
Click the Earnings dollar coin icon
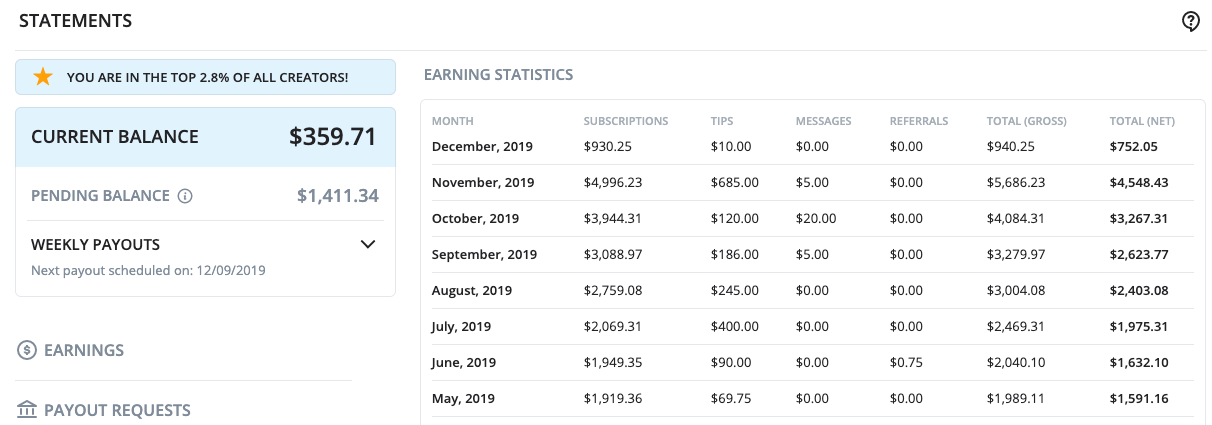(27, 350)
